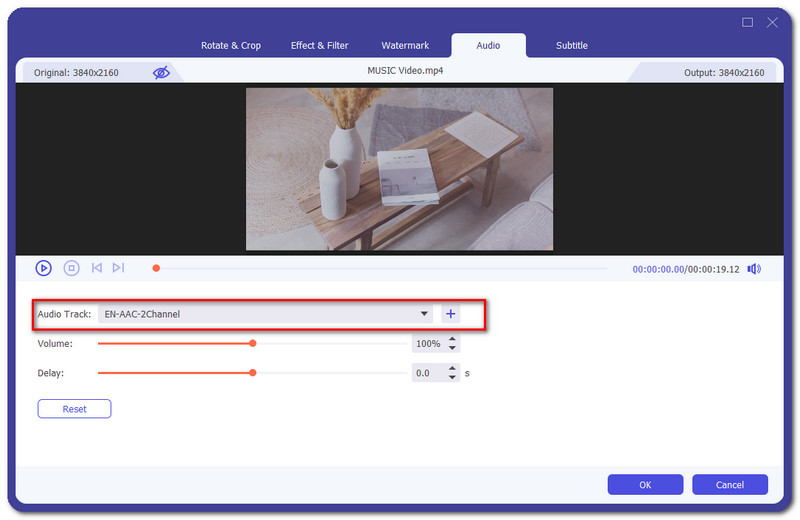This screenshot has width=800, height=520.
Task: Open the Subtitle tab
Action: 571,45
